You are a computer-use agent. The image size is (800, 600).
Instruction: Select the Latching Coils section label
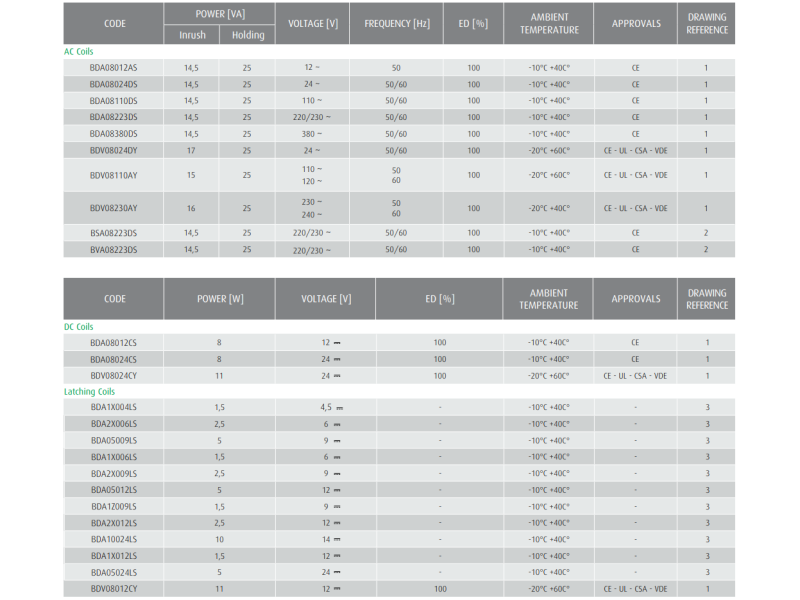coord(89,392)
